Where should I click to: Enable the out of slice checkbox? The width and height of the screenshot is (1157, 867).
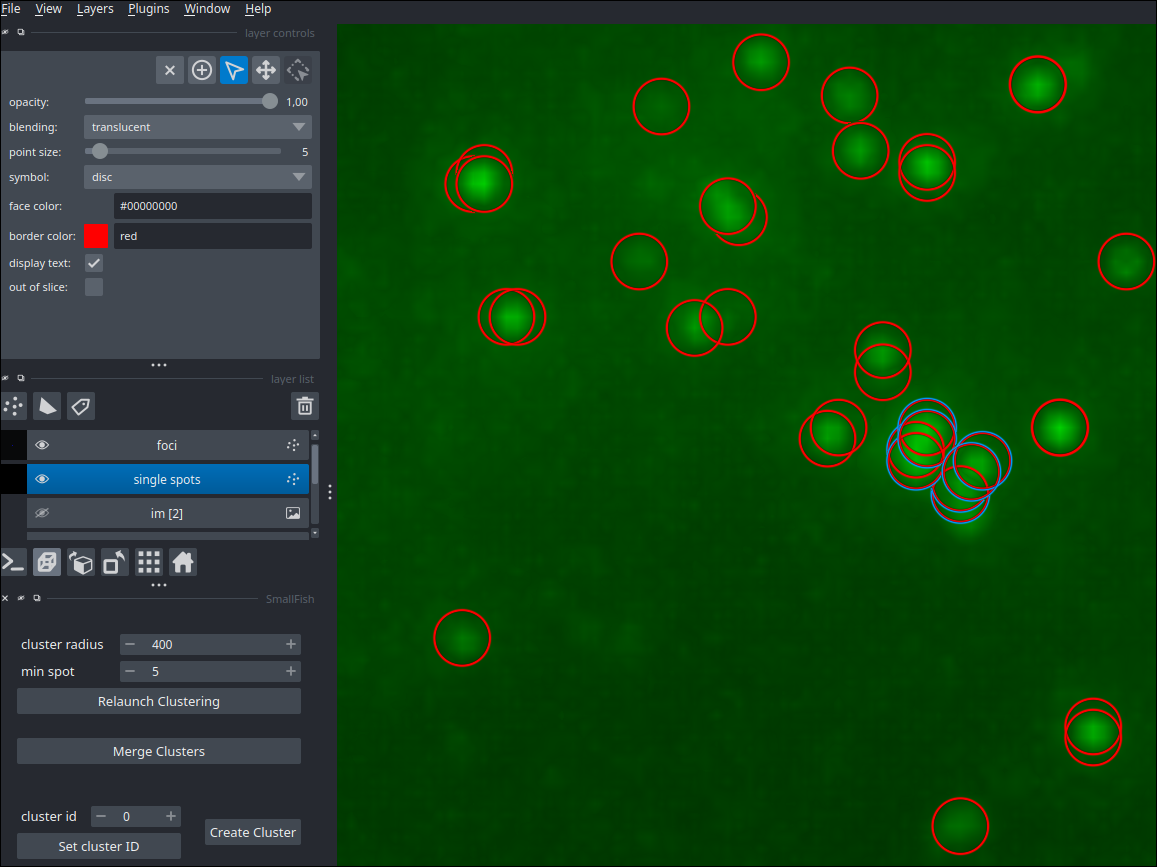pos(94,287)
